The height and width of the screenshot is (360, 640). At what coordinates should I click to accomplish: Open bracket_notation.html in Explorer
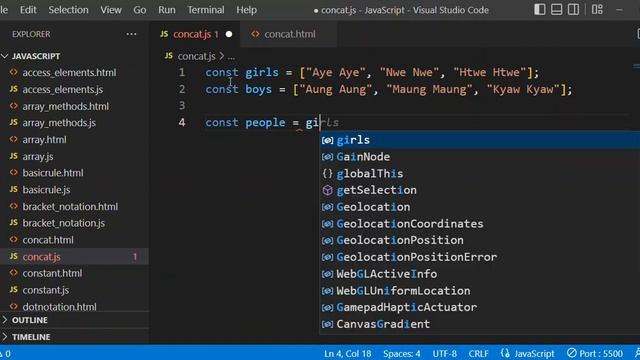70,207
